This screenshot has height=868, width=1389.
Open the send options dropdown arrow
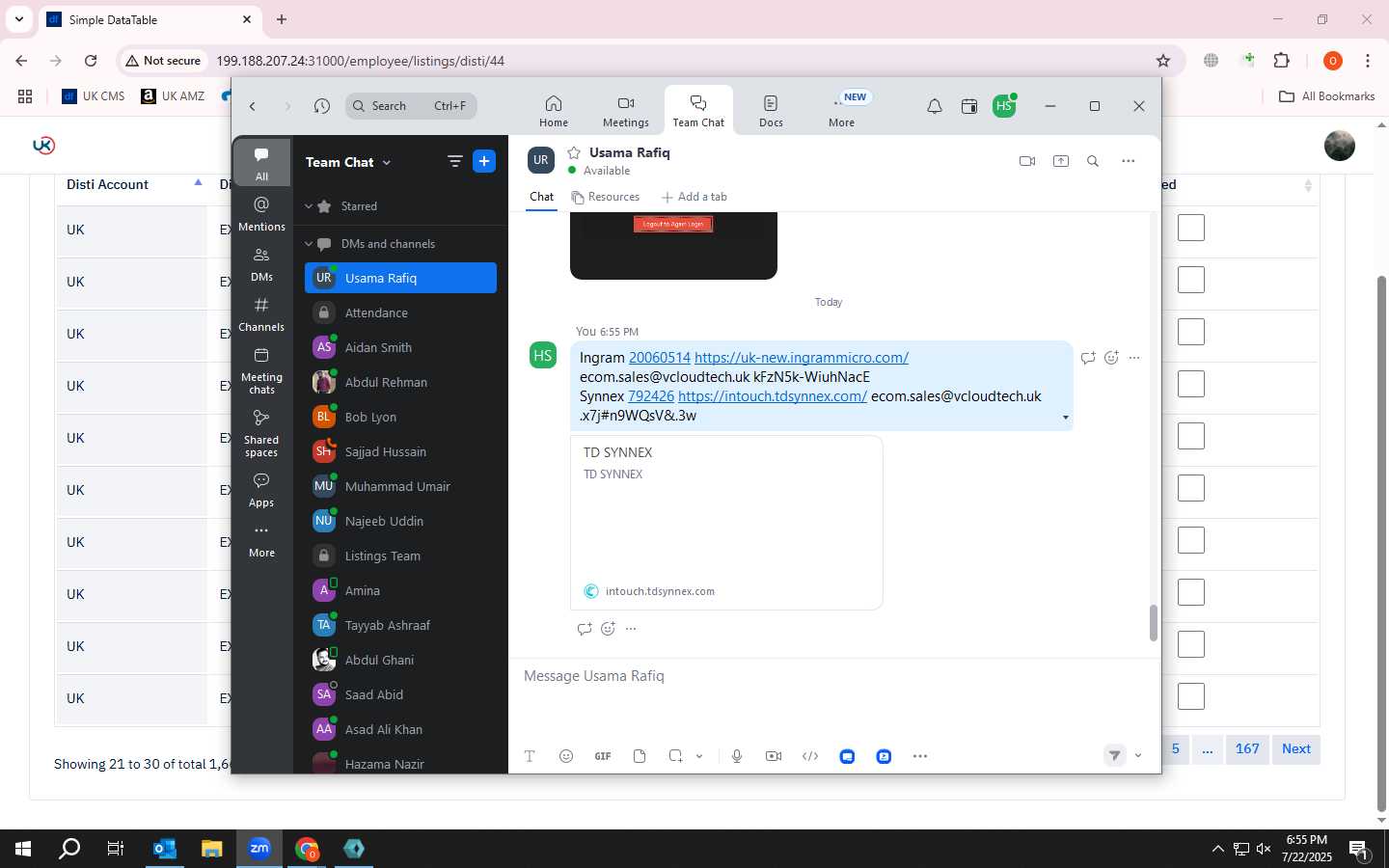coord(1138,756)
